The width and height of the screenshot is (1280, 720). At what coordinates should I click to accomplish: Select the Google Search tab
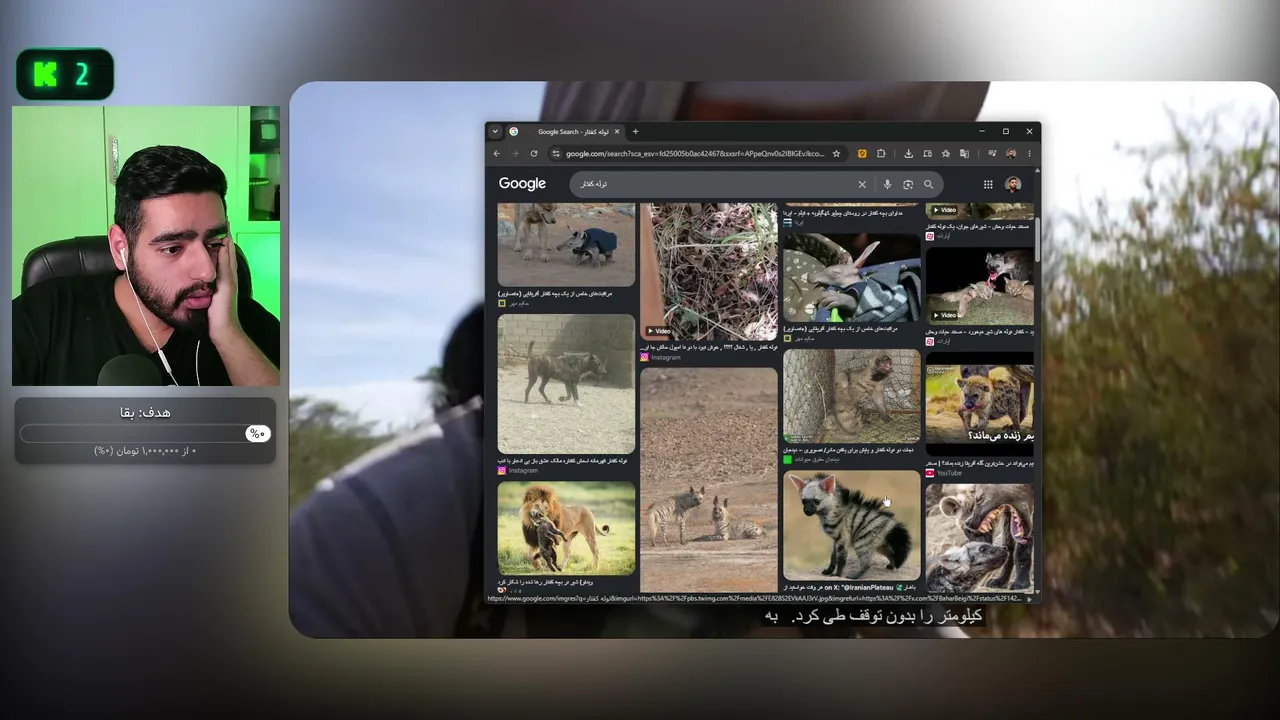(565, 131)
